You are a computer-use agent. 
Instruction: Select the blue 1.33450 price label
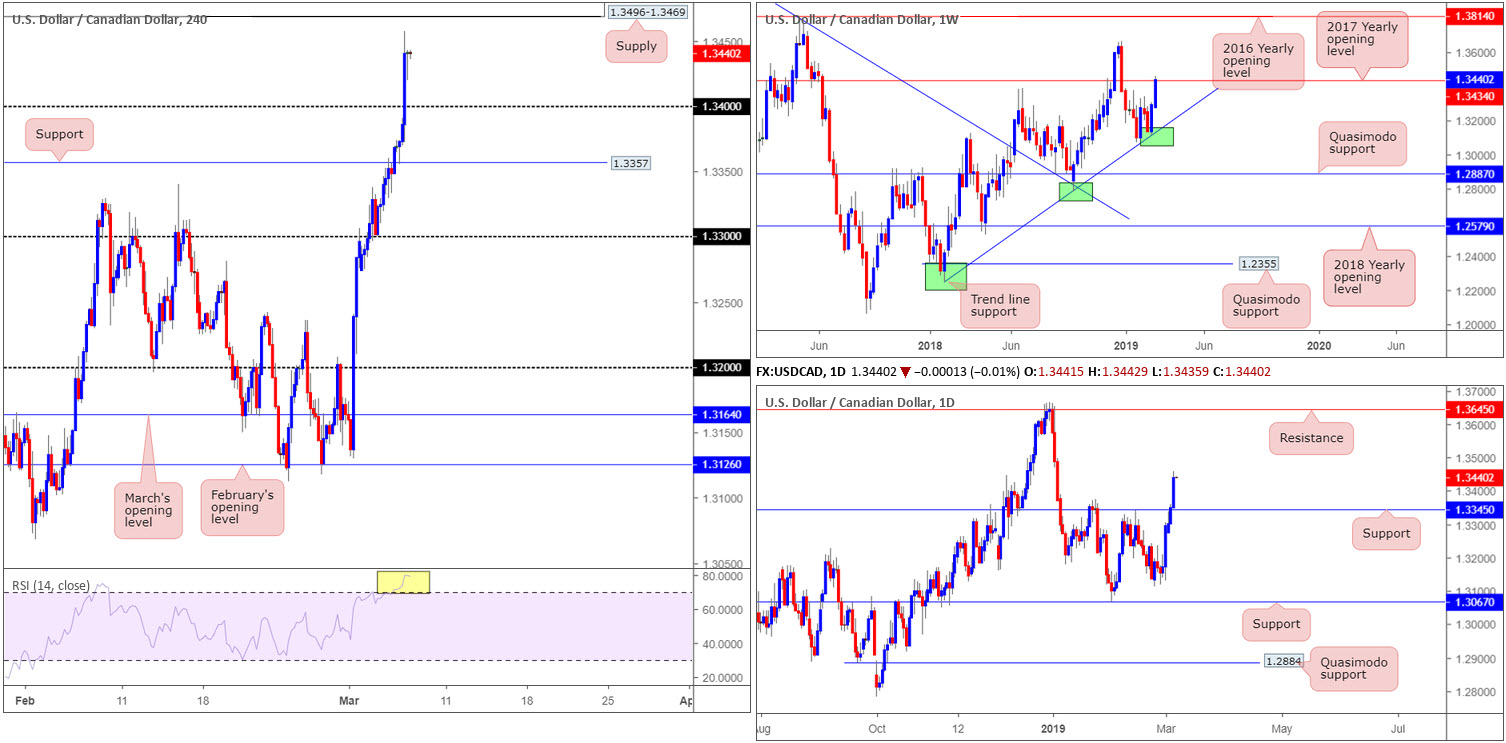[x=1475, y=510]
